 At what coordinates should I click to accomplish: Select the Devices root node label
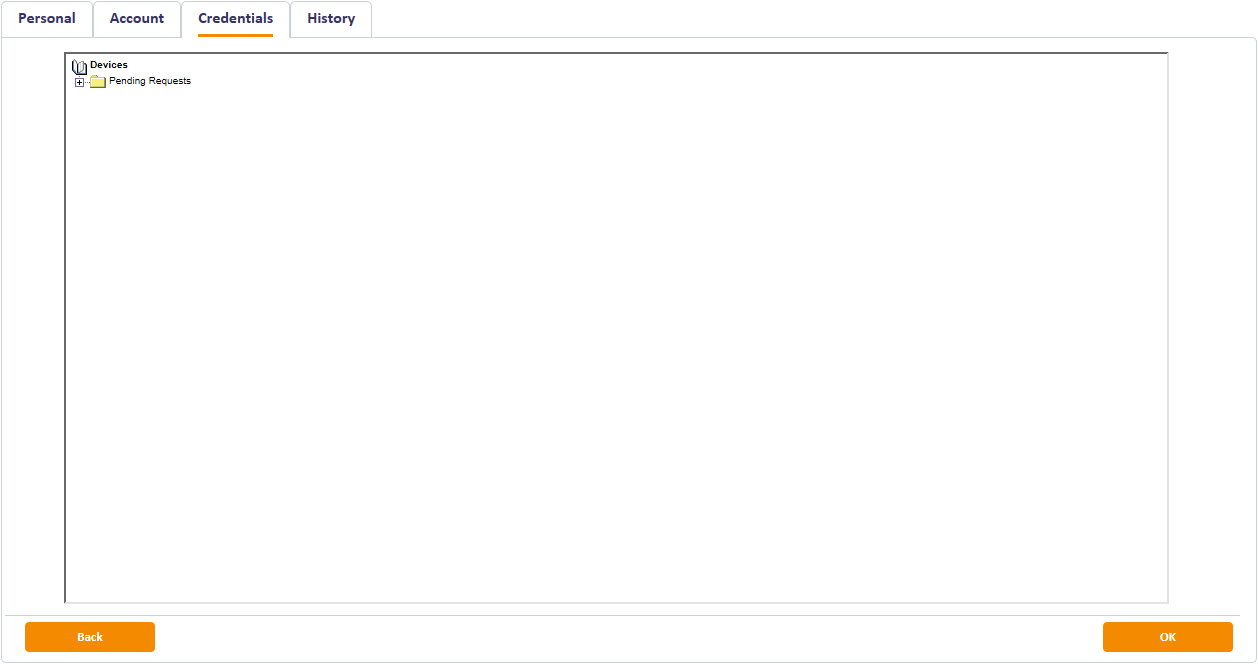click(x=109, y=65)
